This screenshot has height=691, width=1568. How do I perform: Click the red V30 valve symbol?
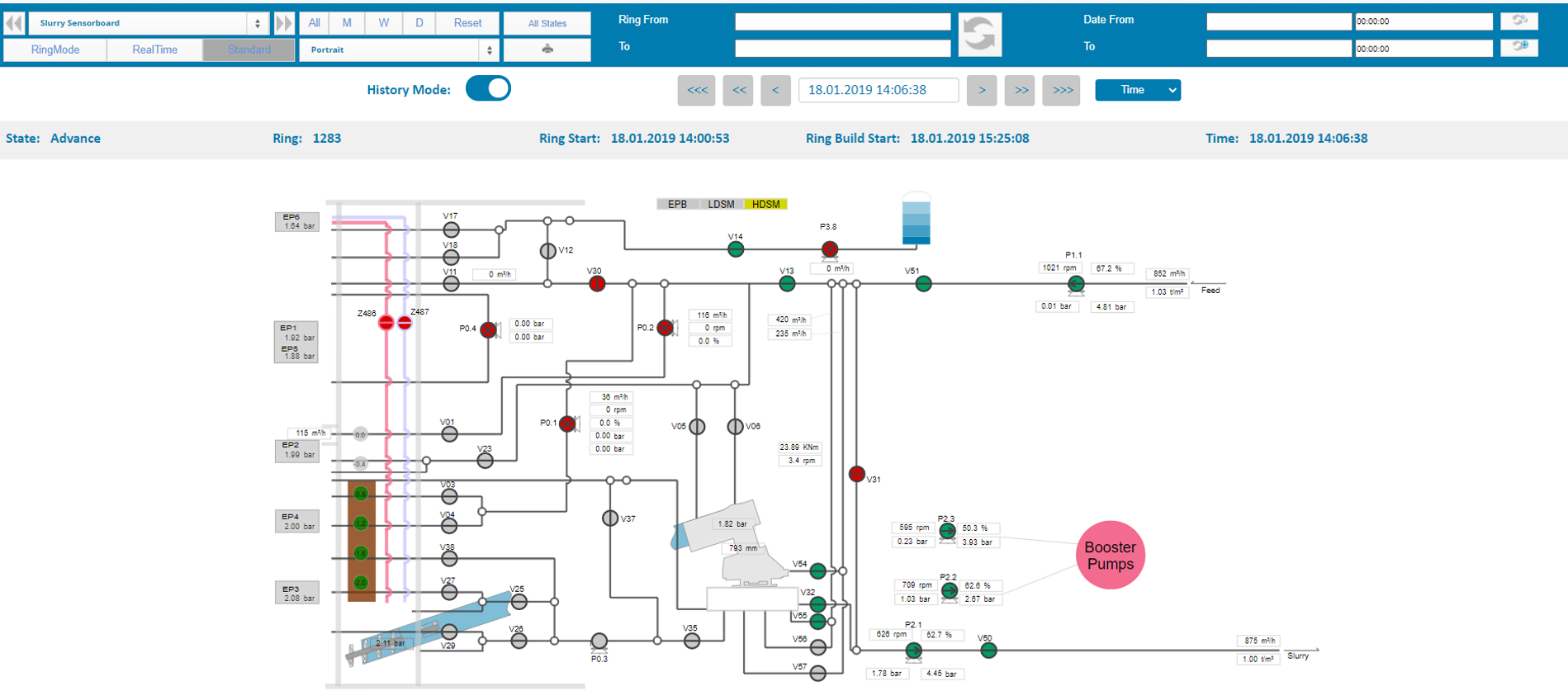(x=597, y=284)
